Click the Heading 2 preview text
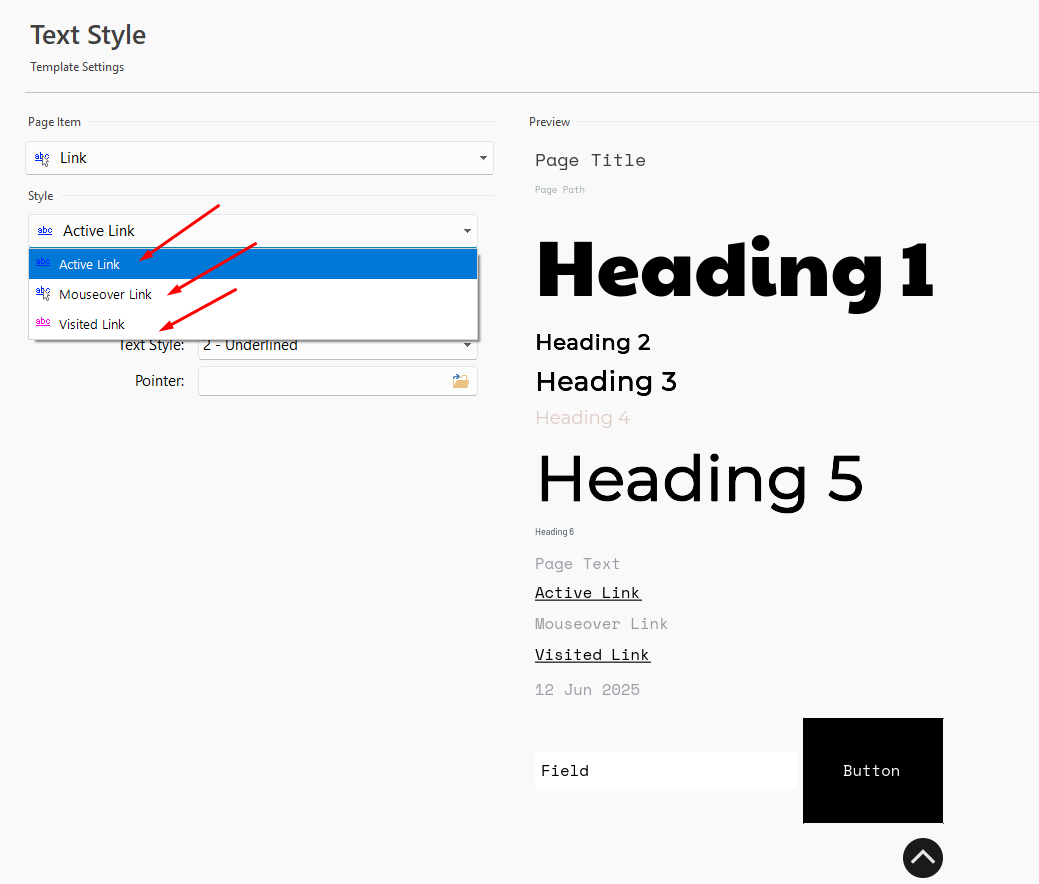 point(593,343)
